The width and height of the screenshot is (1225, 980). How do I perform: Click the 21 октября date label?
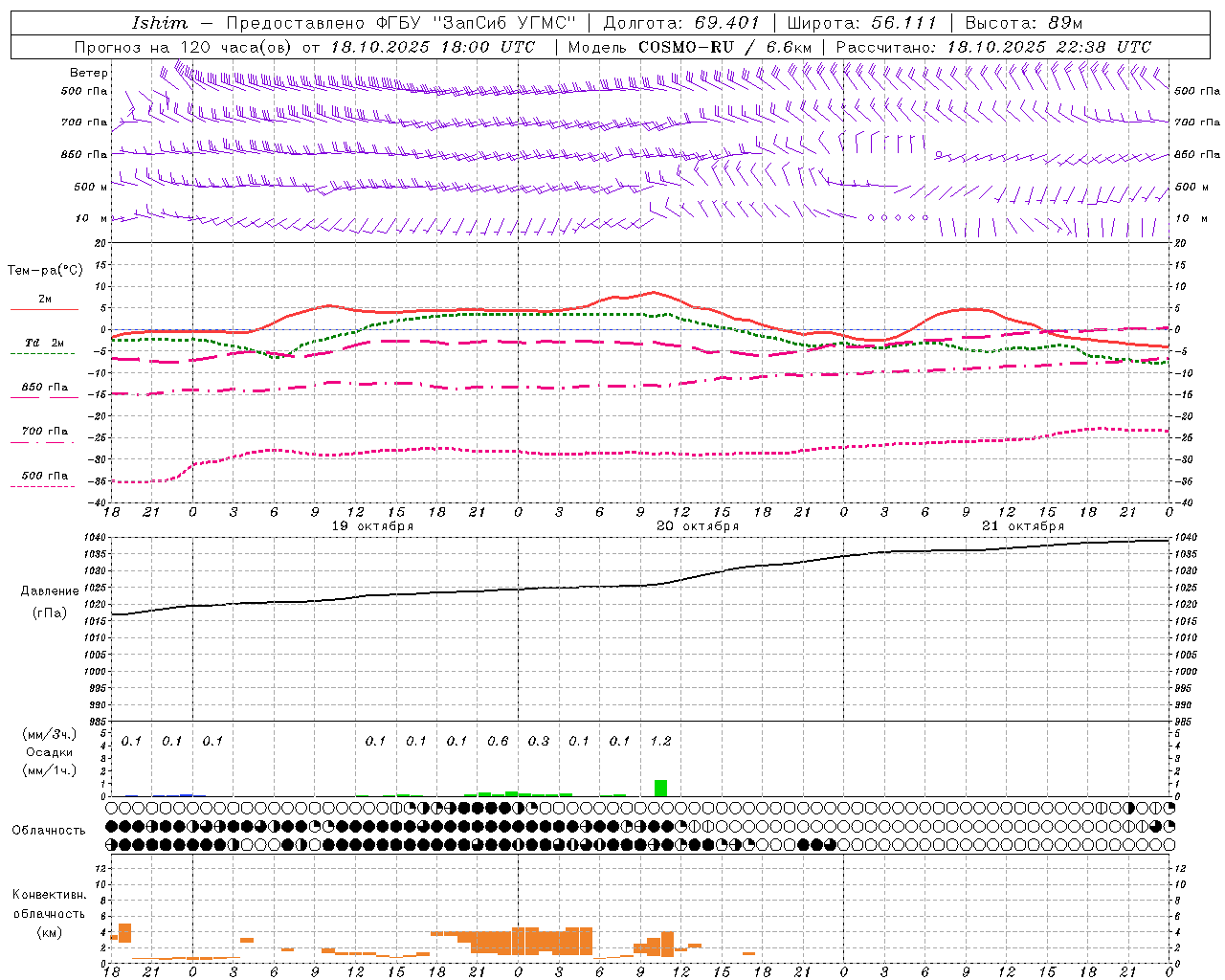coord(1023,526)
